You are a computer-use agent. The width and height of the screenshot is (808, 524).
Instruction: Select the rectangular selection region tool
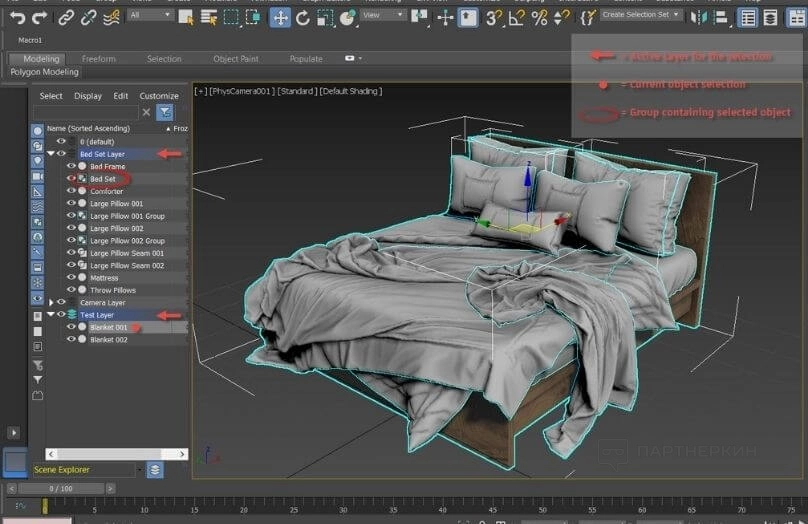[231, 17]
